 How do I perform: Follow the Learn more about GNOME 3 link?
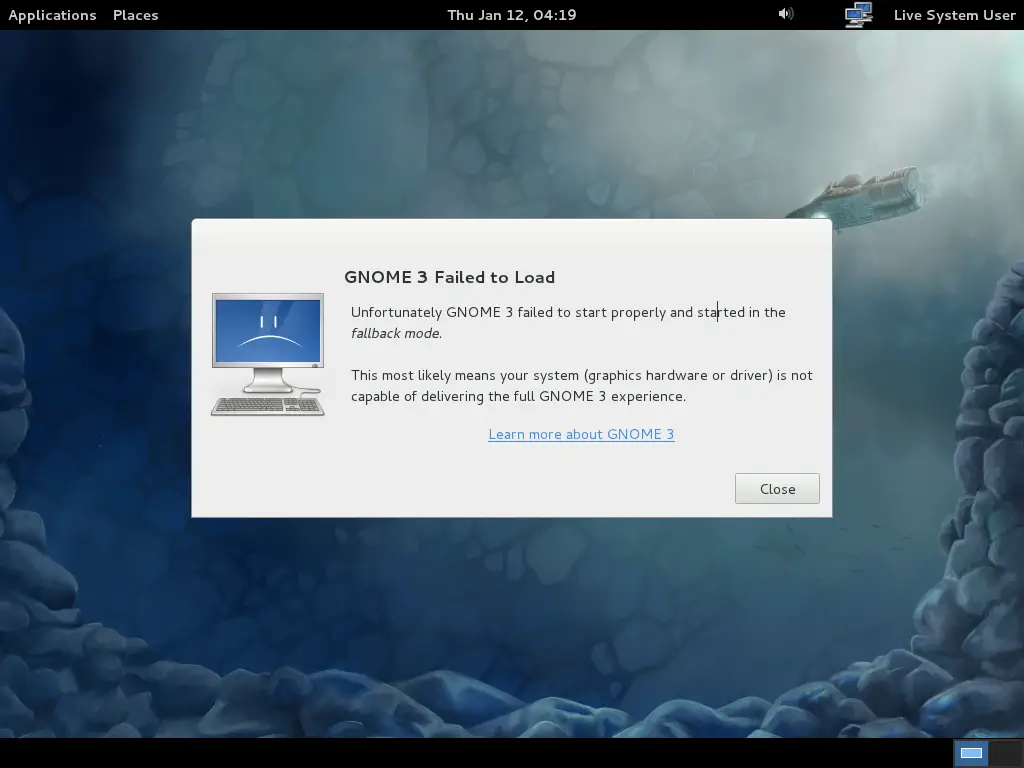581,434
